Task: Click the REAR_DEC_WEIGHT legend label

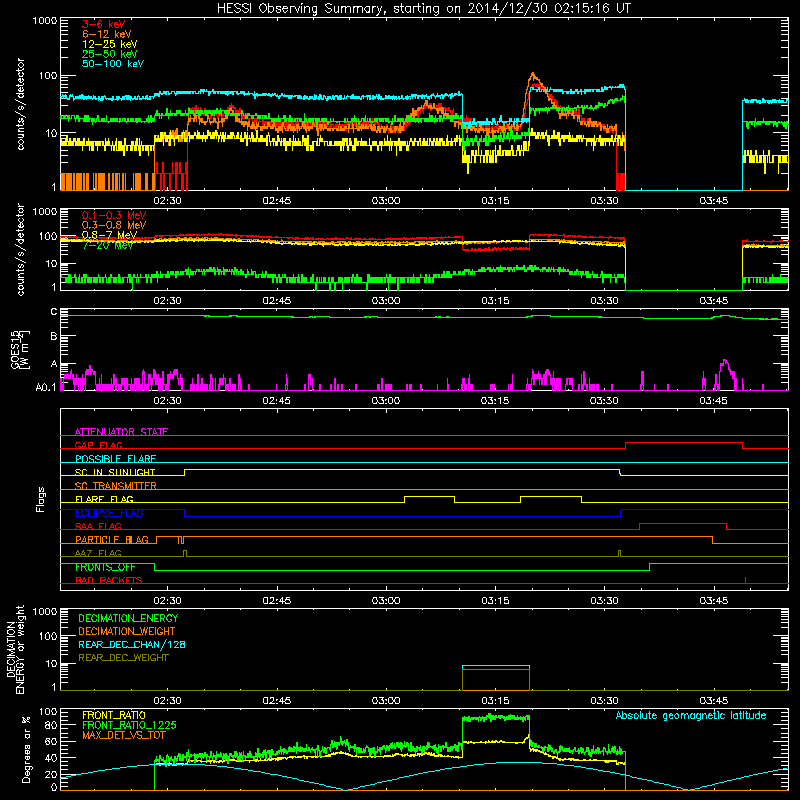Action: [123, 658]
